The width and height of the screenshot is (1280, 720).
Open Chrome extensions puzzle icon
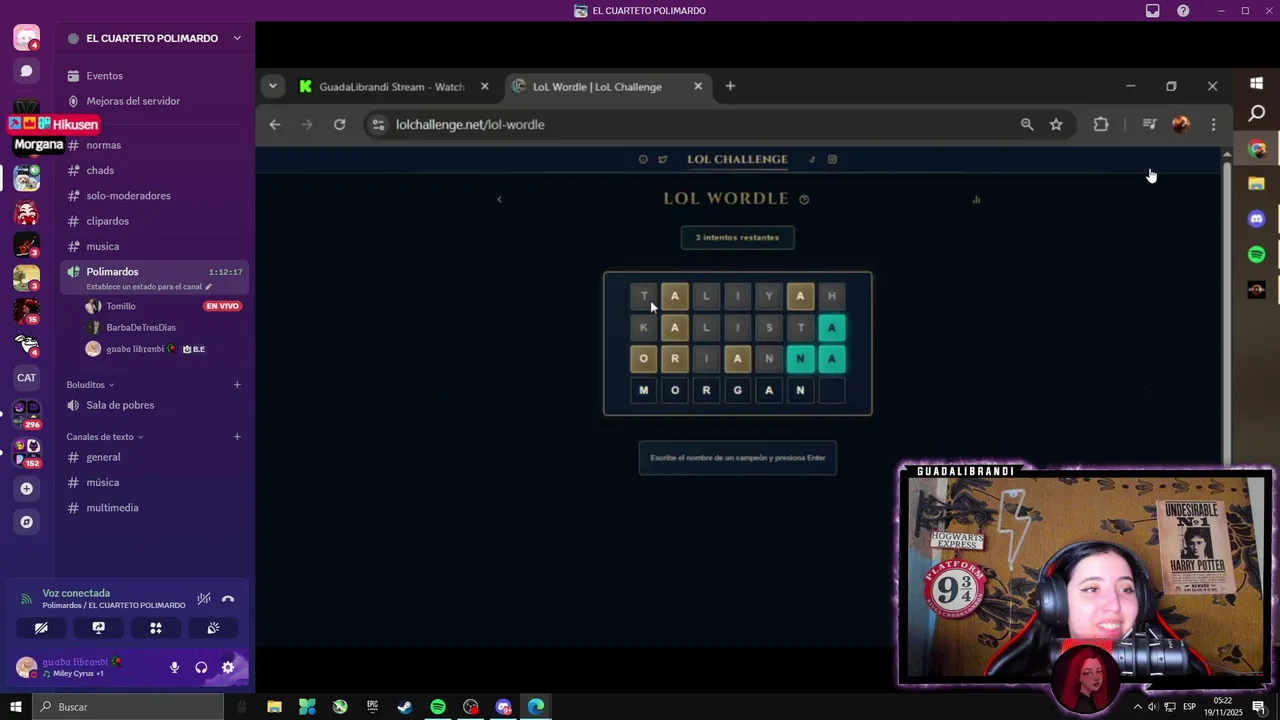pyautogui.click(x=1101, y=125)
